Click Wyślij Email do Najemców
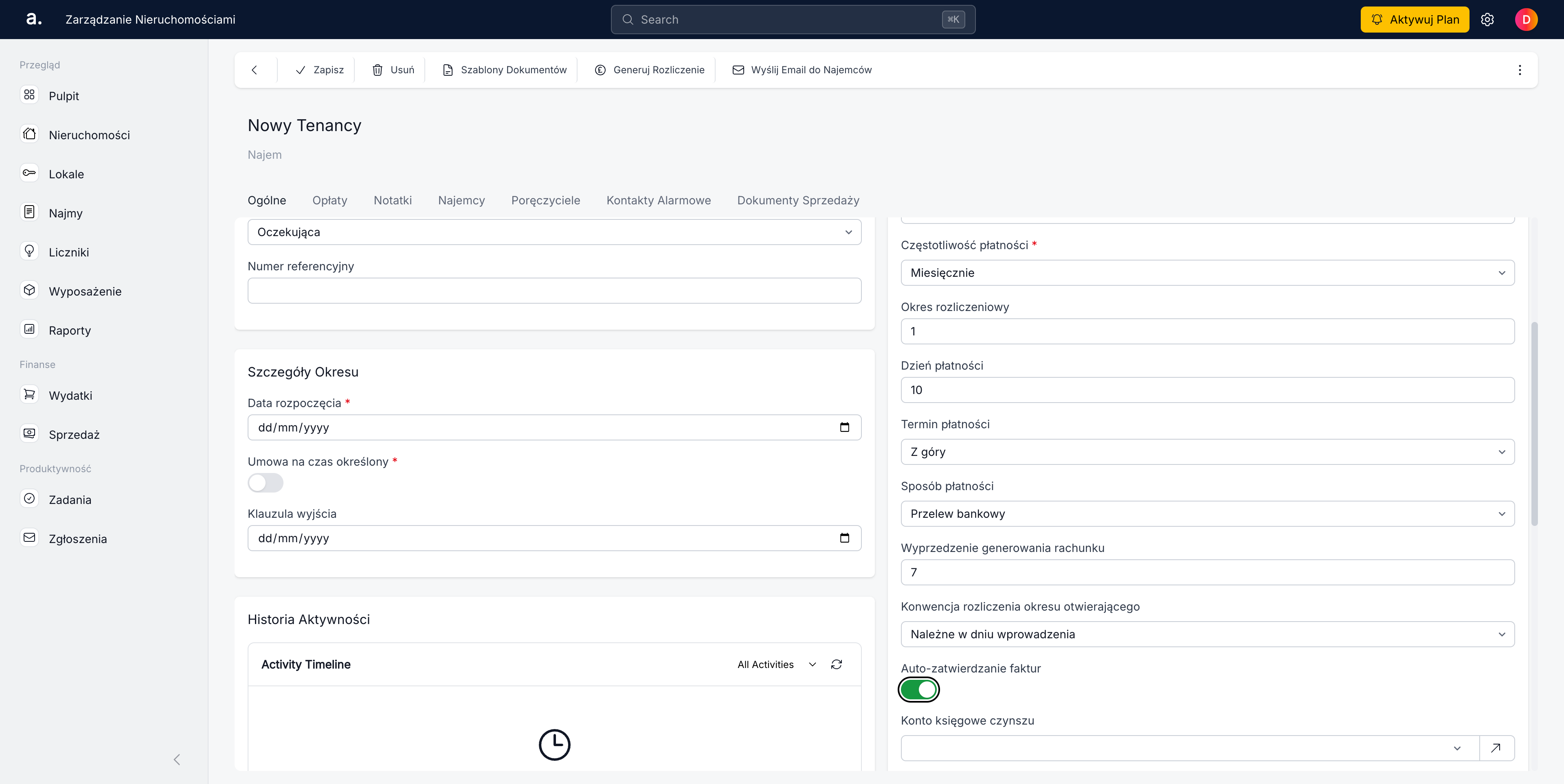 (x=802, y=70)
